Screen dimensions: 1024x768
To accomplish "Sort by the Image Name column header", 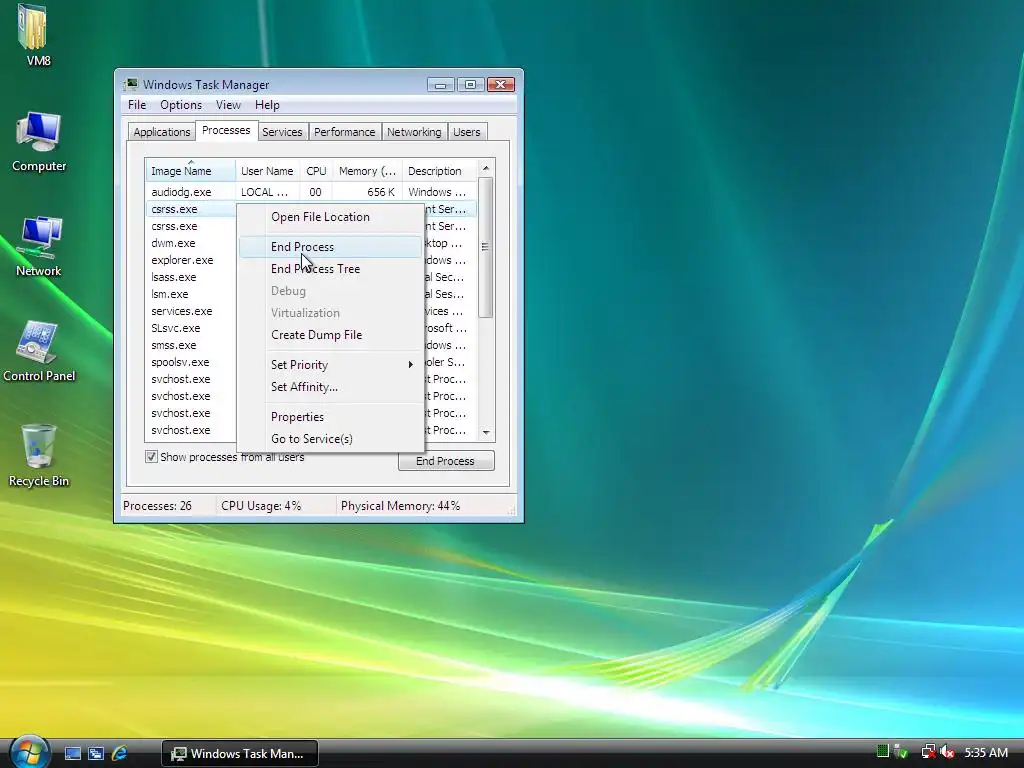I will [190, 170].
